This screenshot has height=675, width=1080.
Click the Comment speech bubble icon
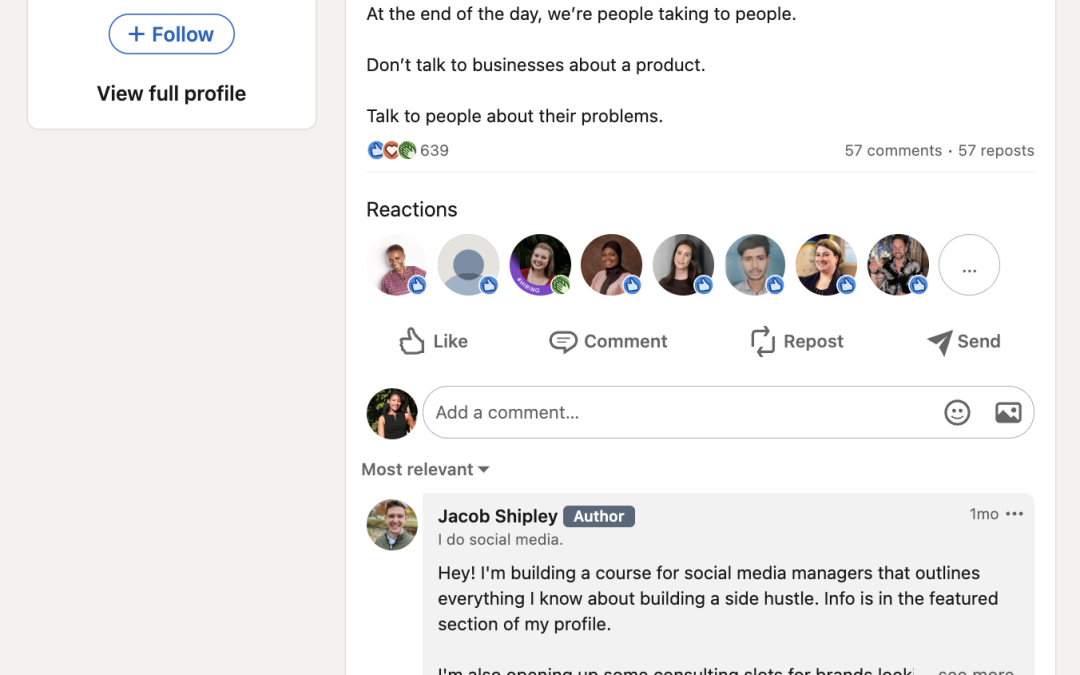pyautogui.click(x=563, y=342)
